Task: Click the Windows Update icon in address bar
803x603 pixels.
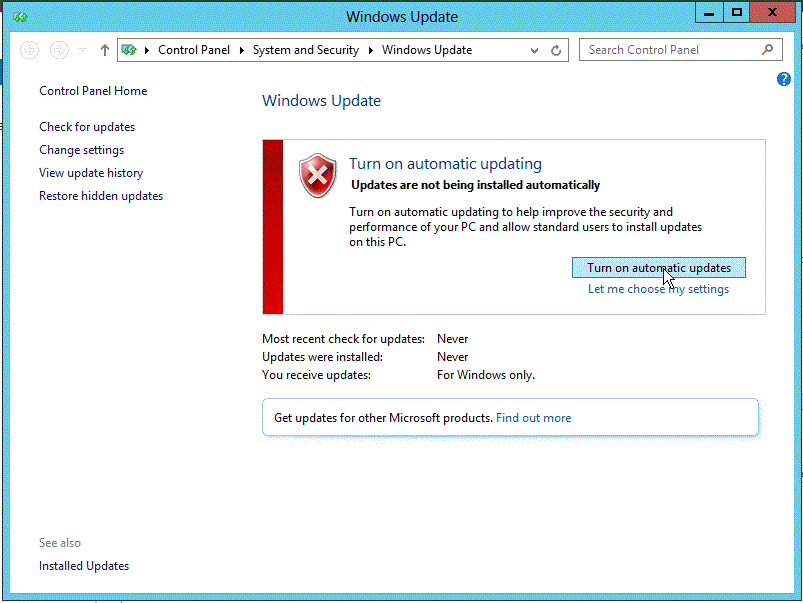Action: [129, 49]
